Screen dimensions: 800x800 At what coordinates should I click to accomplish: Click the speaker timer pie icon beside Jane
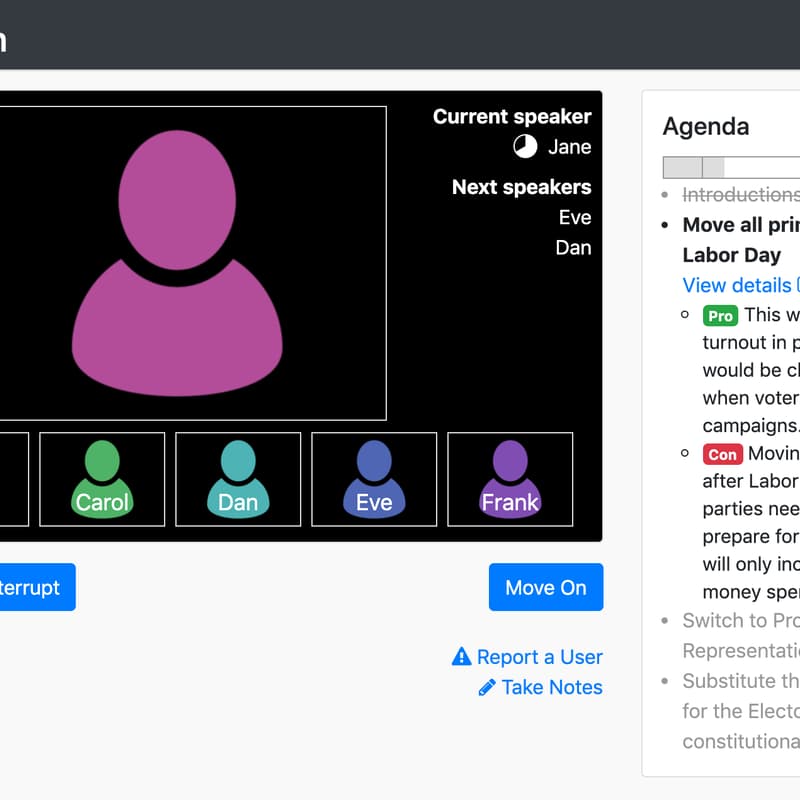pos(525,146)
